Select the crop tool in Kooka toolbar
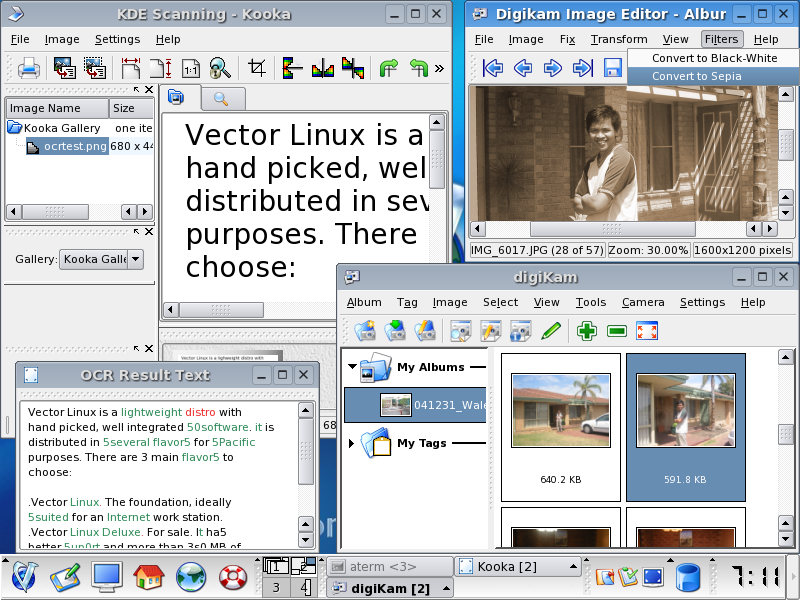Viewport: 800px width, 600px height. coord(257,69)
